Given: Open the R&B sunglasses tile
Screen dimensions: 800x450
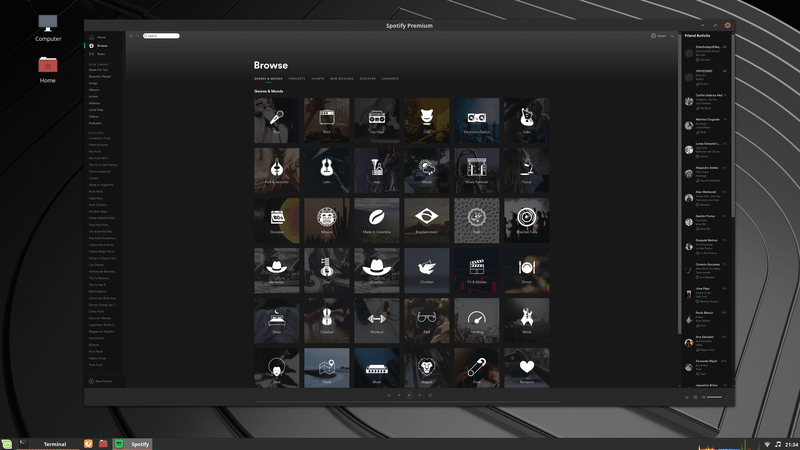Looking at the screenshot, I should pyautogui.click(x=427, y=320).
